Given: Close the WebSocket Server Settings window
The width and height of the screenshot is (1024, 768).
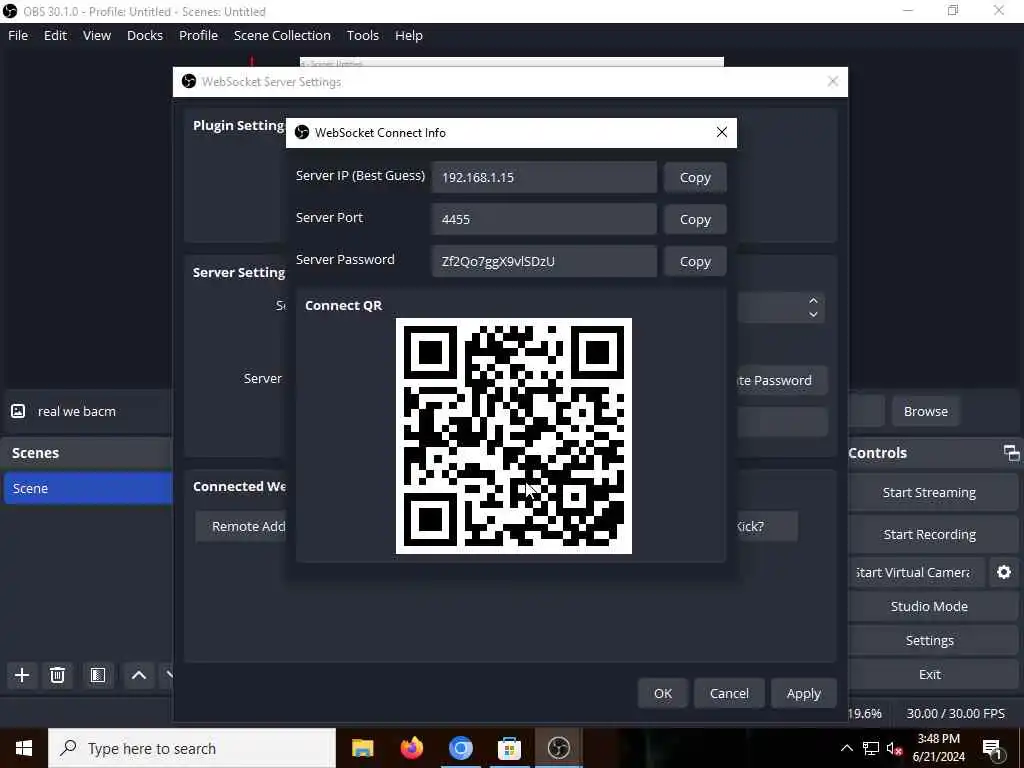Looking at the screenshot, I should coord(833,82).
